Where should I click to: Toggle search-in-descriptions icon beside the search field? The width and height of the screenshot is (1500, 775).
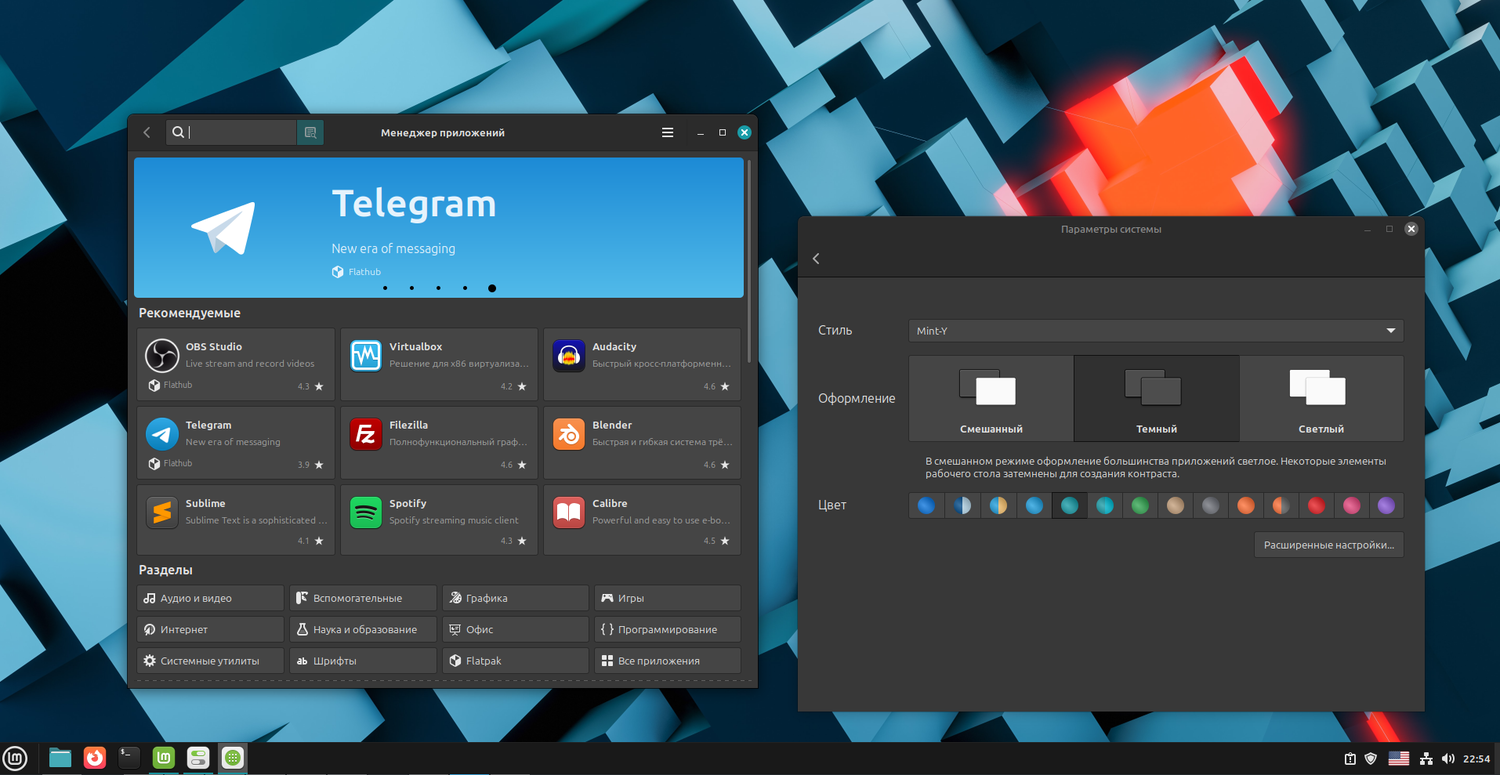(x=310, y=132)
